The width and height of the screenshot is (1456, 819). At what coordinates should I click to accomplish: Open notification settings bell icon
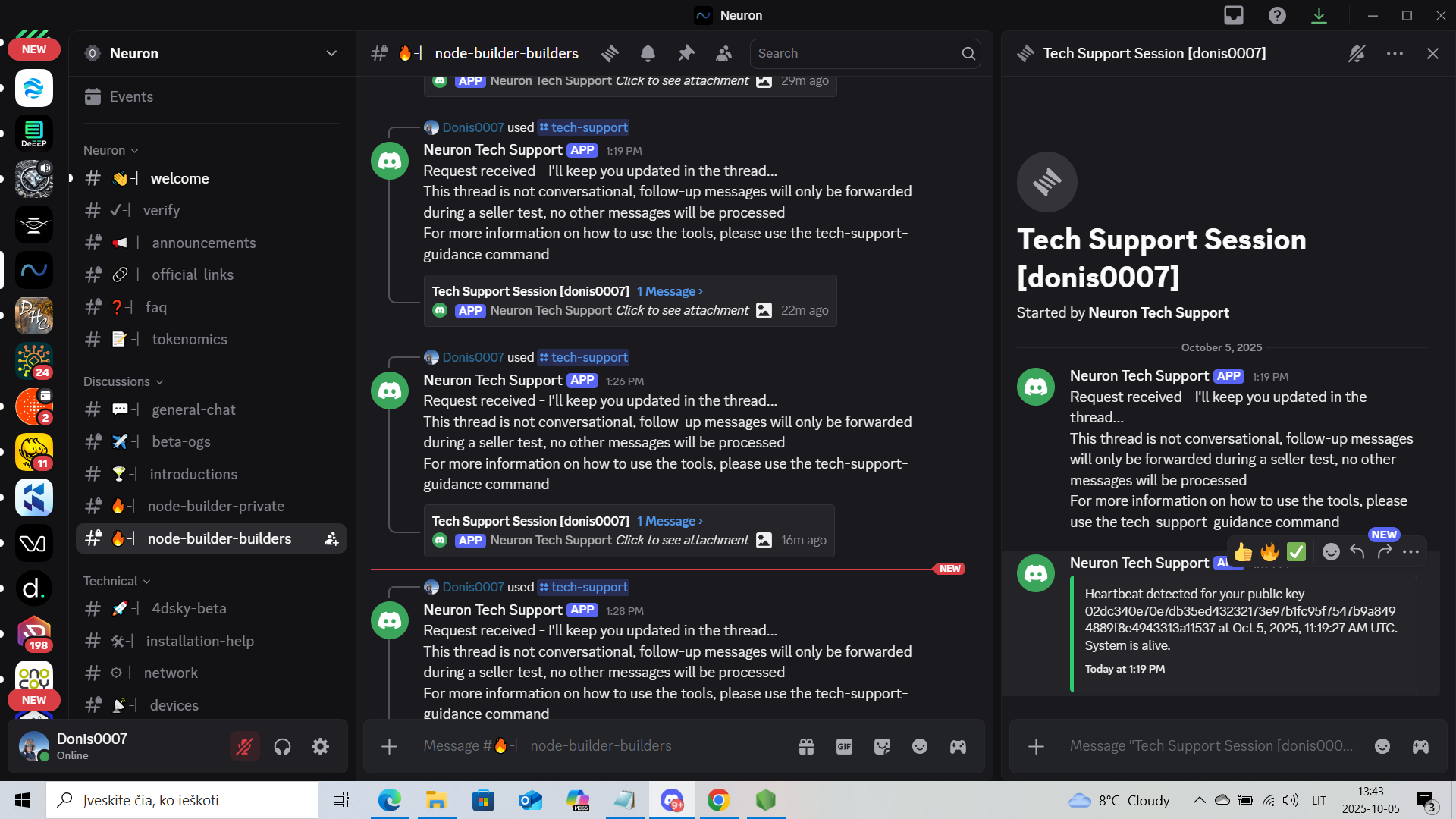(648, 53)
